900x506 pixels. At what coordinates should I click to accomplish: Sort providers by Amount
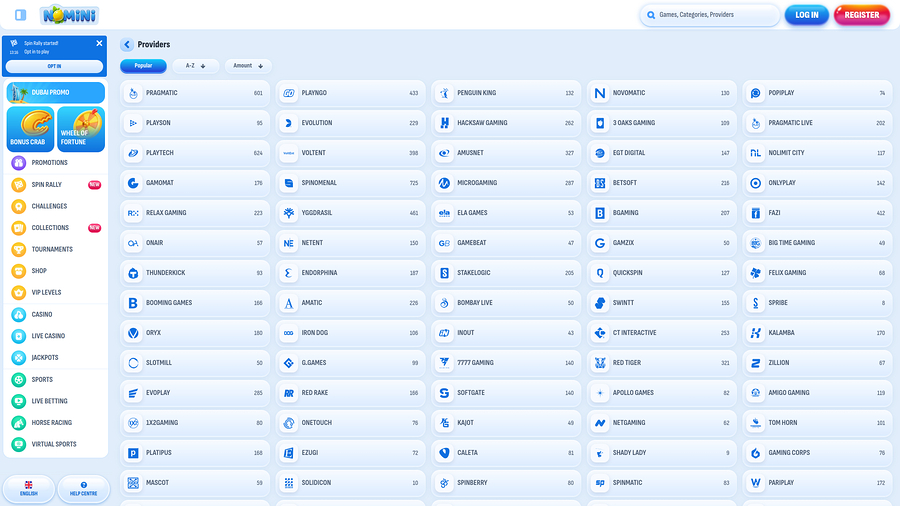pyautogui.click(x=248, y=66)
